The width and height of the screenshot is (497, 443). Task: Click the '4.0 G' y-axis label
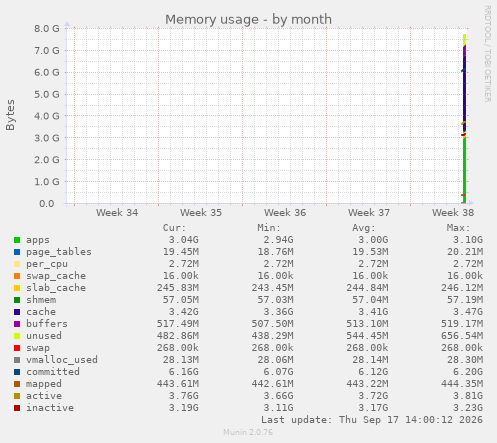[x=47, y=116]
